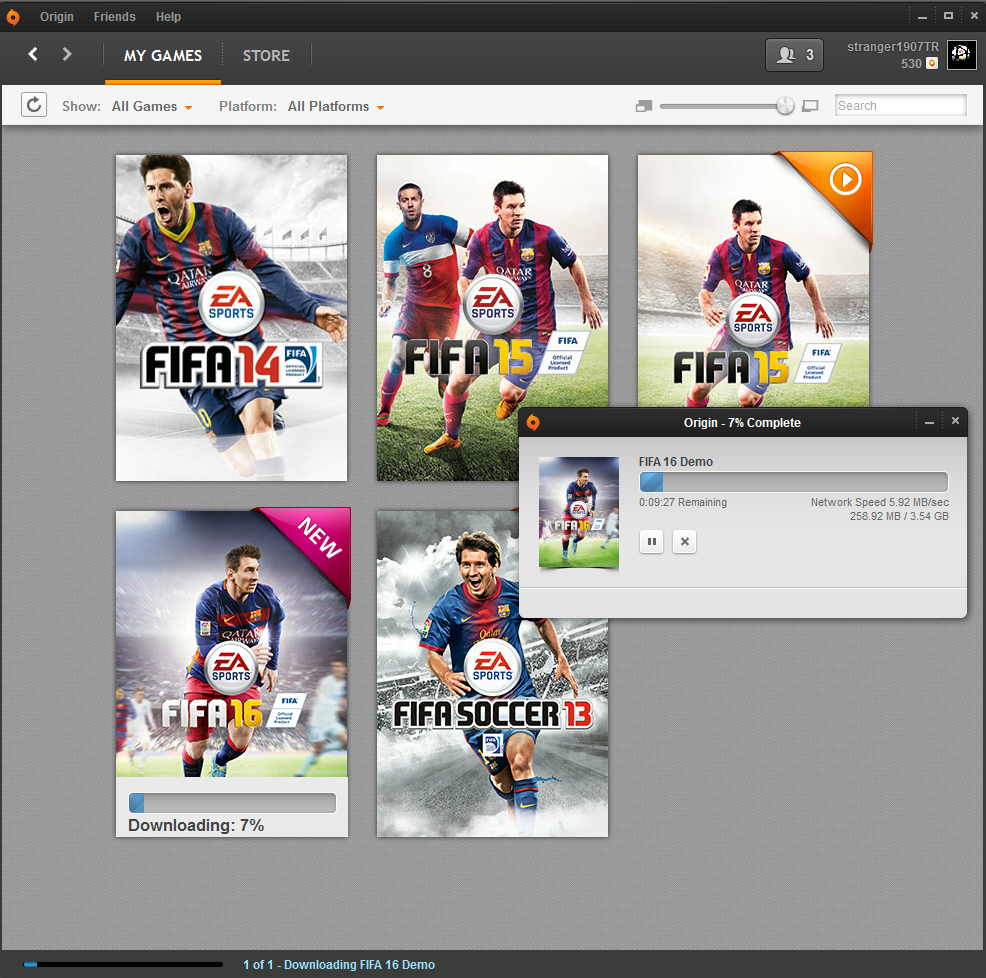Click the Origin icon in the download popup
The width and height of the screenshot is (986, 978).
533,423
